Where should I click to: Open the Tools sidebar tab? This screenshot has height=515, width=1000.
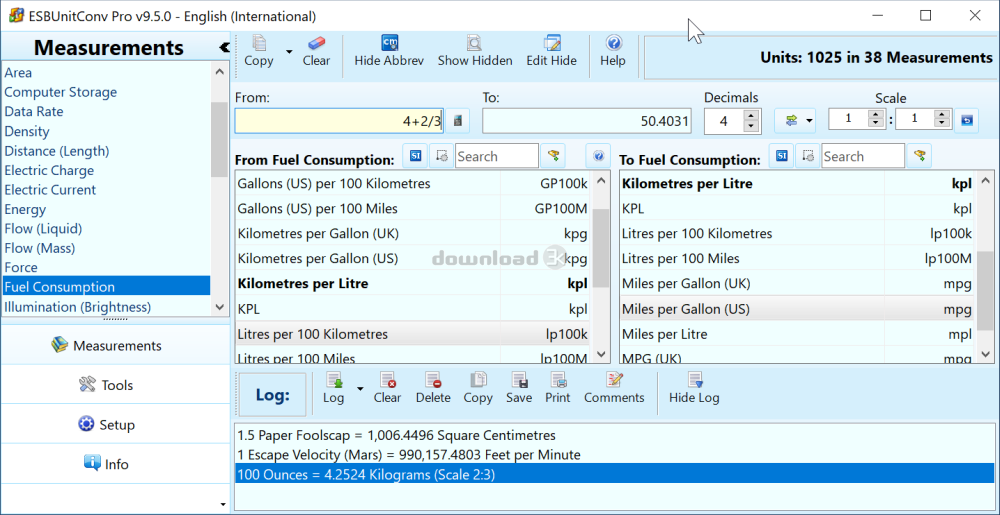pos(115,385)
